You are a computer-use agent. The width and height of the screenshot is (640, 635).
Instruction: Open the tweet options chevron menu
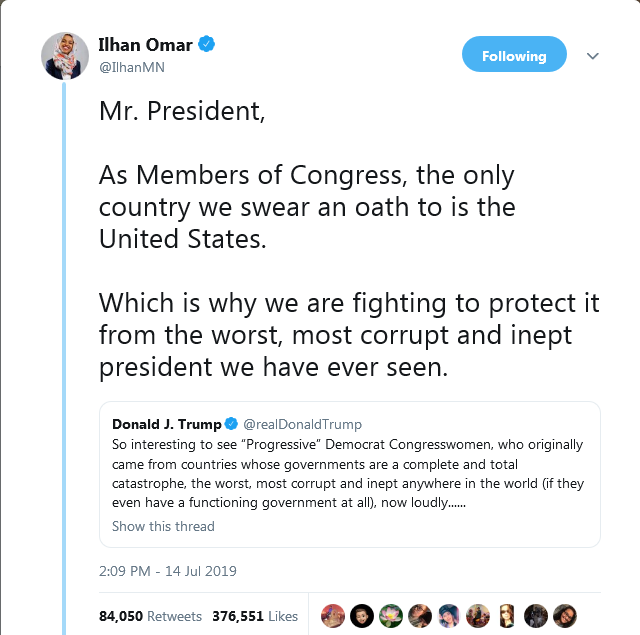pos(592,56)
